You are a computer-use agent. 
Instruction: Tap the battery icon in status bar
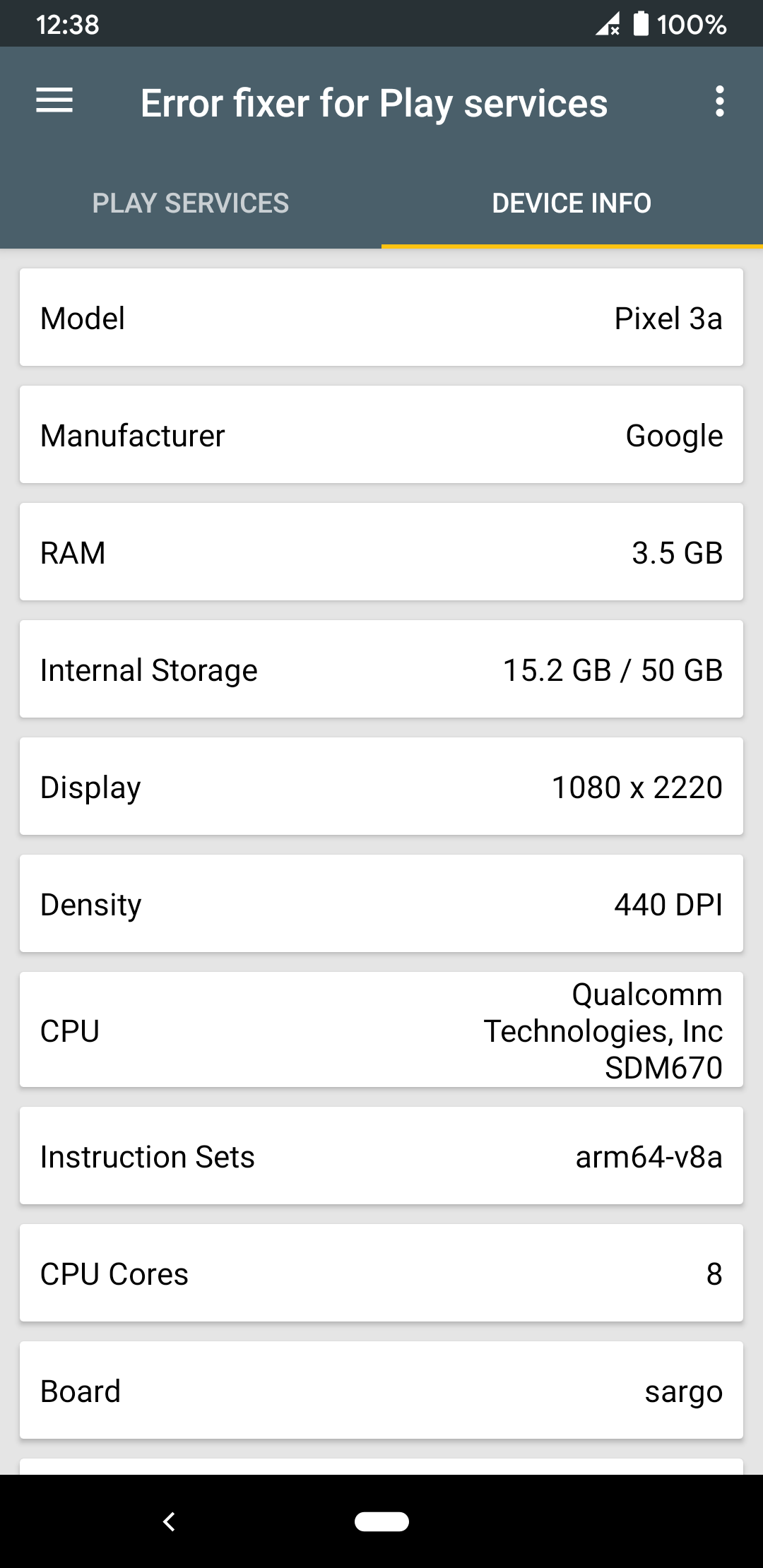click(x=640, y=23)
